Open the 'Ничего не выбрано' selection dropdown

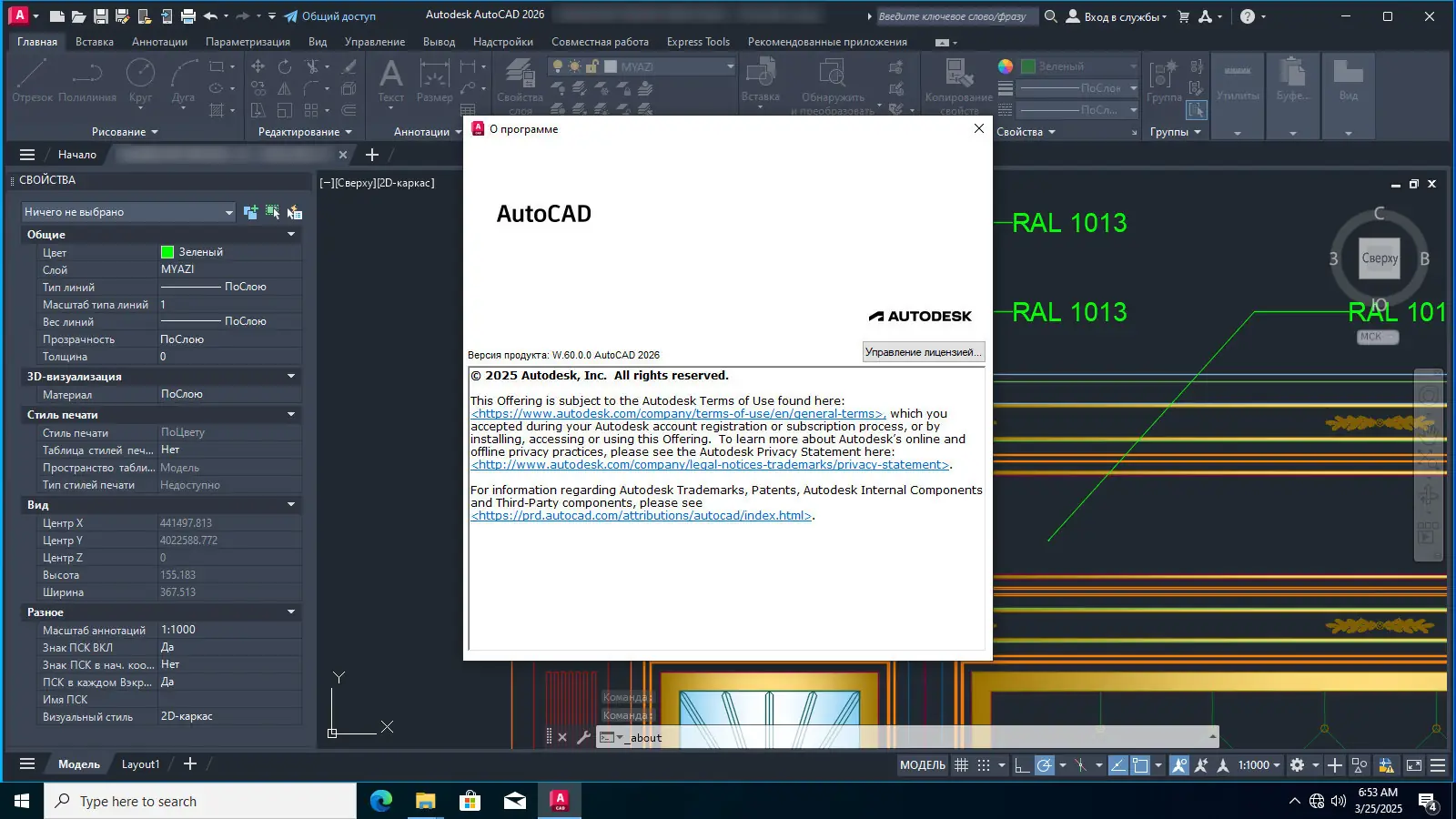[128, 212]
